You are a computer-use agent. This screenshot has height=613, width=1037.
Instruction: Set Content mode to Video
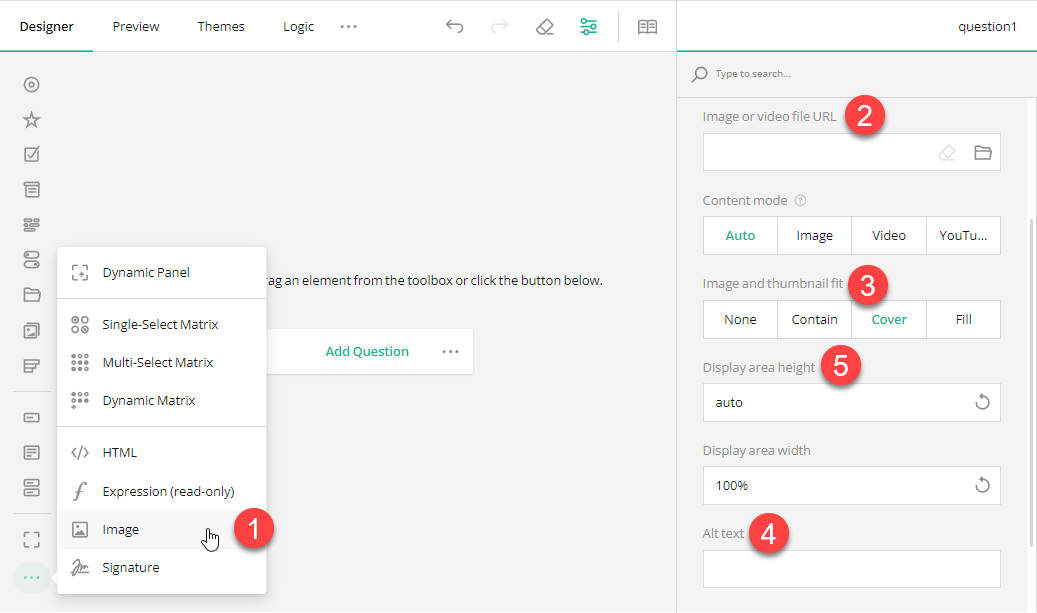point(888,235)
